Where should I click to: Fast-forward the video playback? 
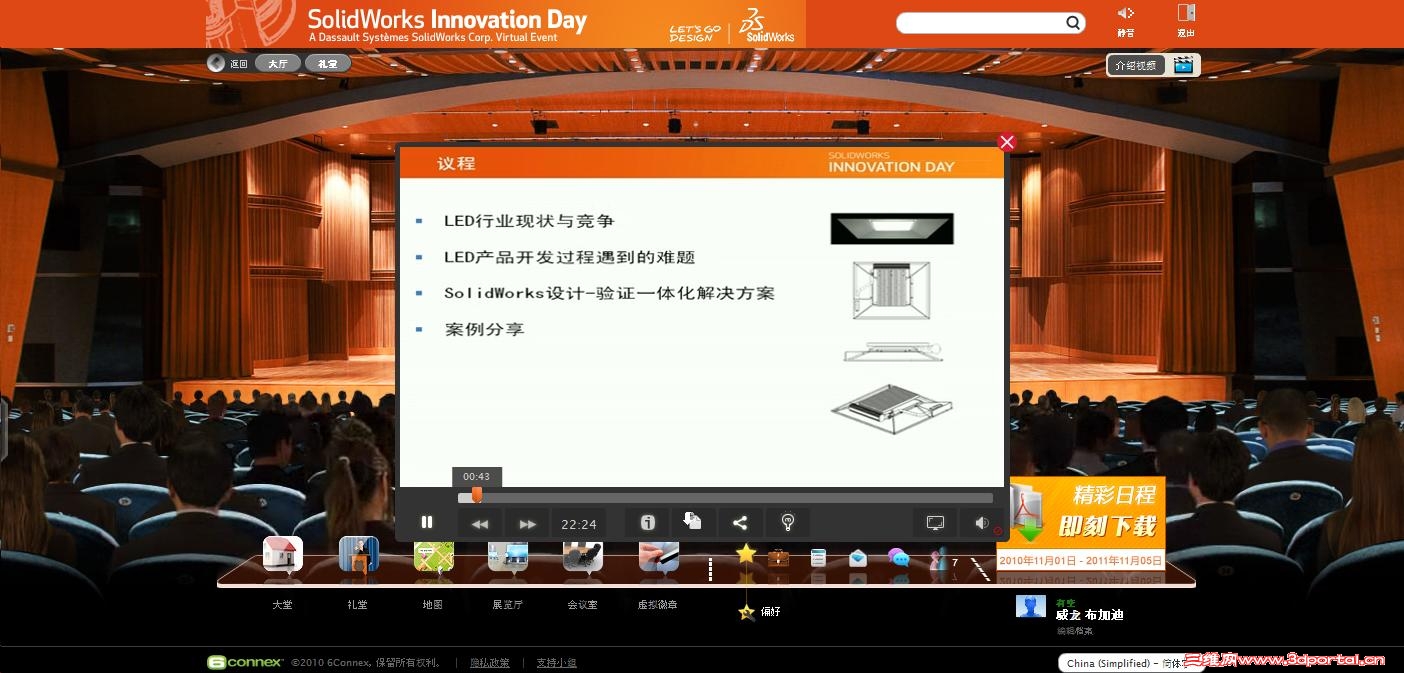tap(527, 523)
